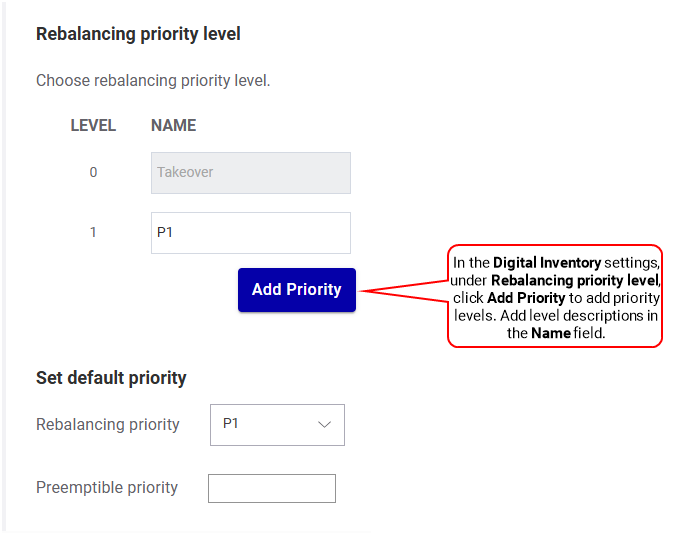Screen dimensions: 674x535
Task: Click the chevron arrow in the P1 dropdown
Action: click(324, 424)
